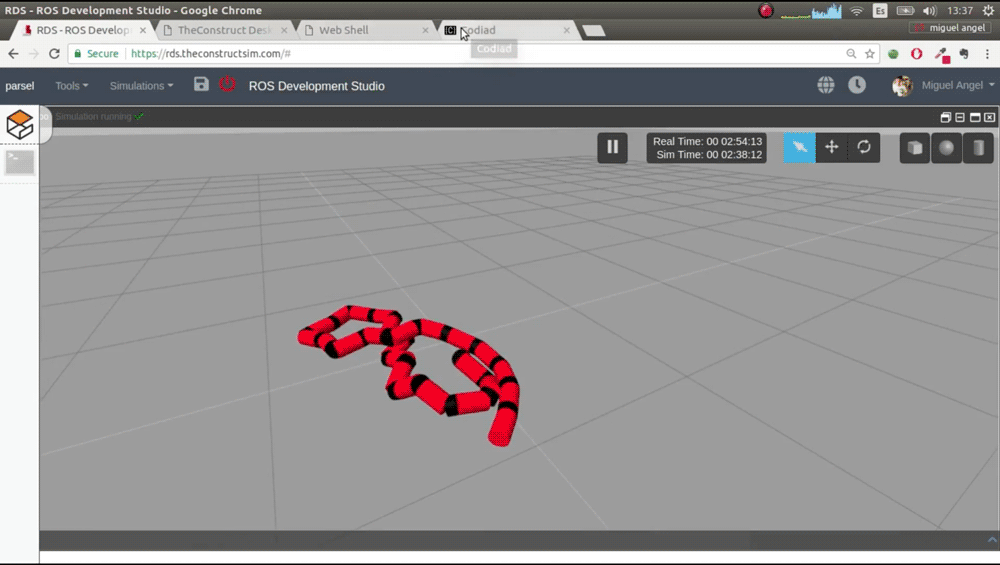Insert a cylinder shape

978,147
